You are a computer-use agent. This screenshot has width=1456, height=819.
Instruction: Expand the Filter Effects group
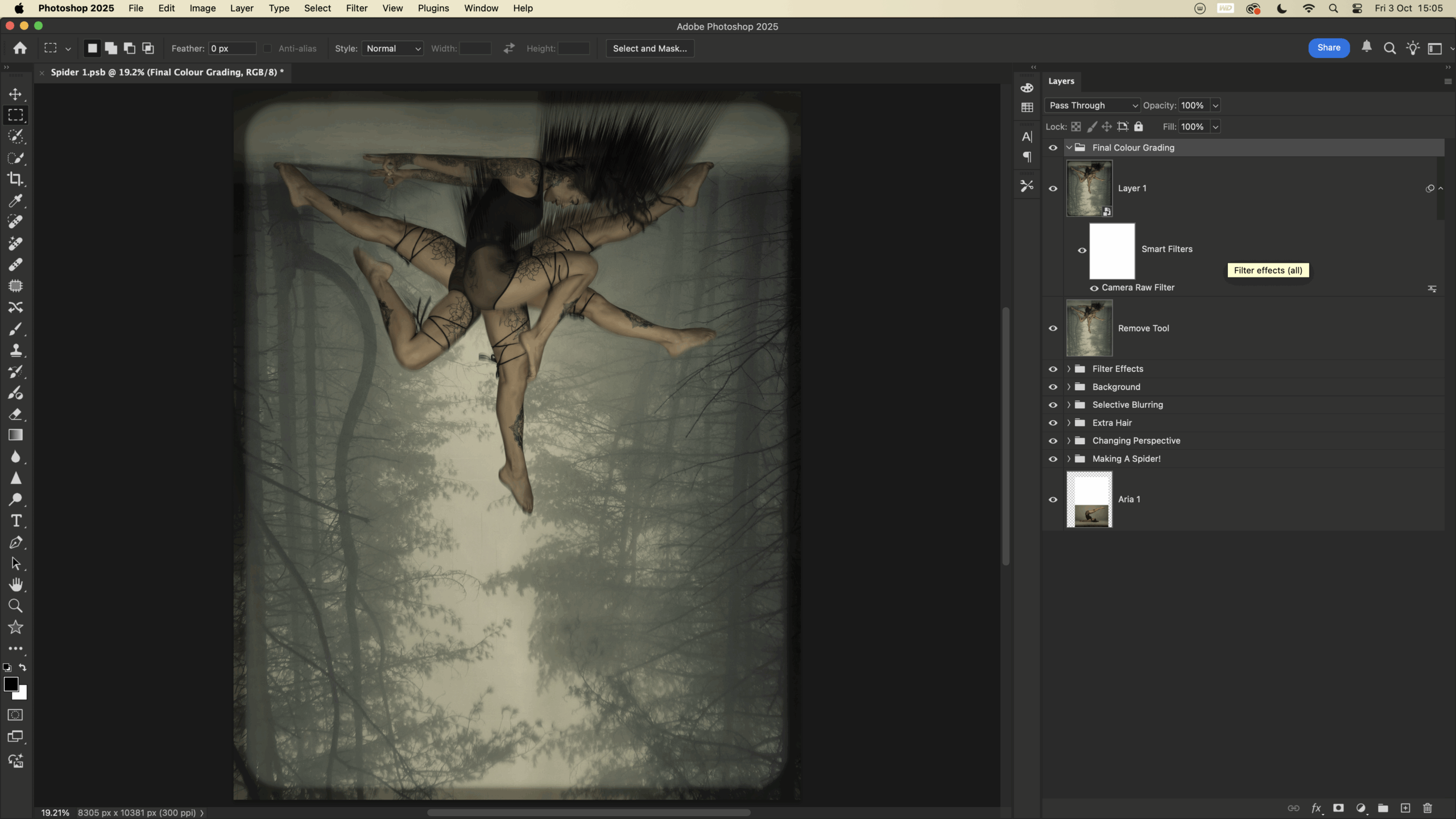pyautogui.click(x=1069, y=369)
